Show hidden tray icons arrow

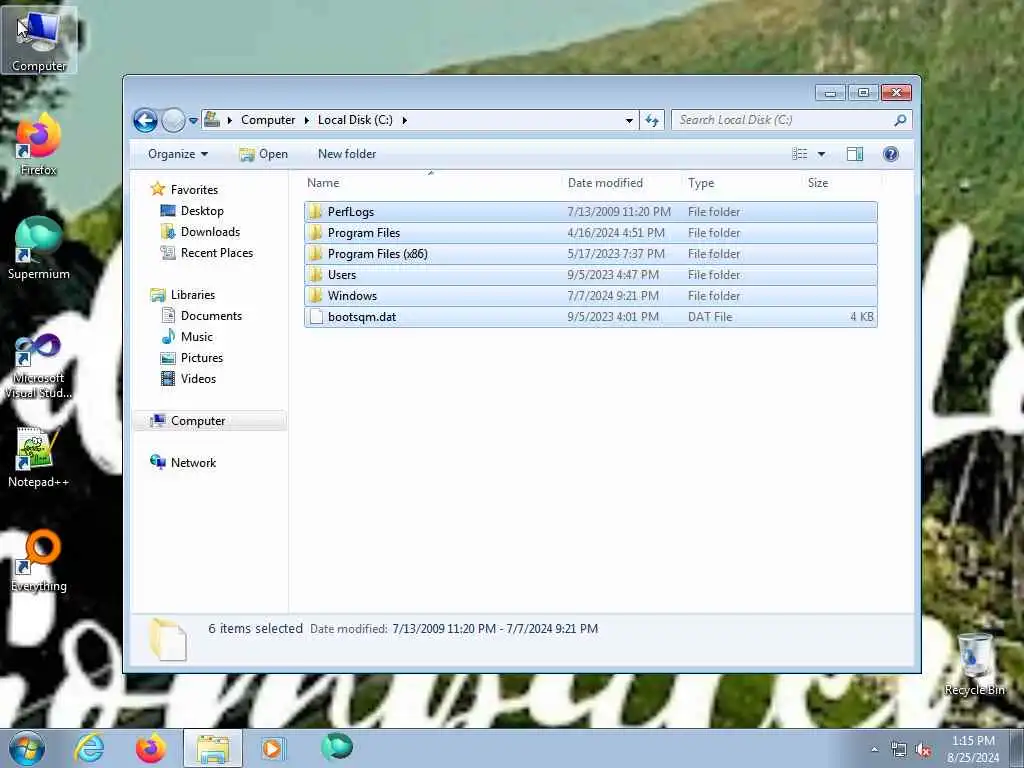[x=874, y=750]
